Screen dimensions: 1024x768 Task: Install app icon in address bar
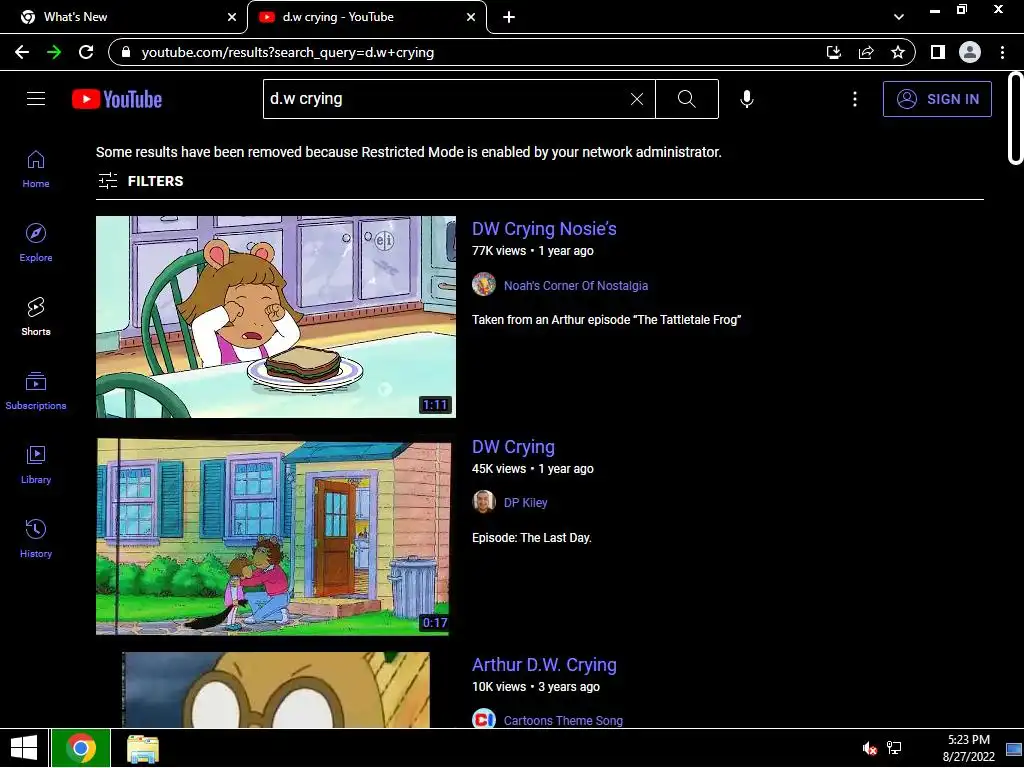coord(834,52)
